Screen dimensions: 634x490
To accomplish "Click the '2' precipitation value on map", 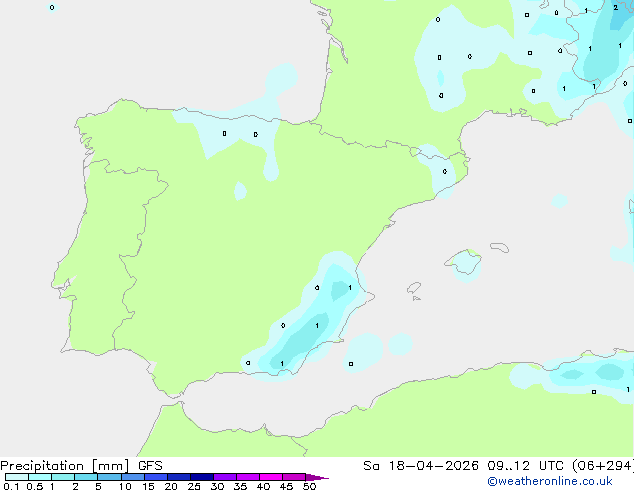I will [615, 7].
